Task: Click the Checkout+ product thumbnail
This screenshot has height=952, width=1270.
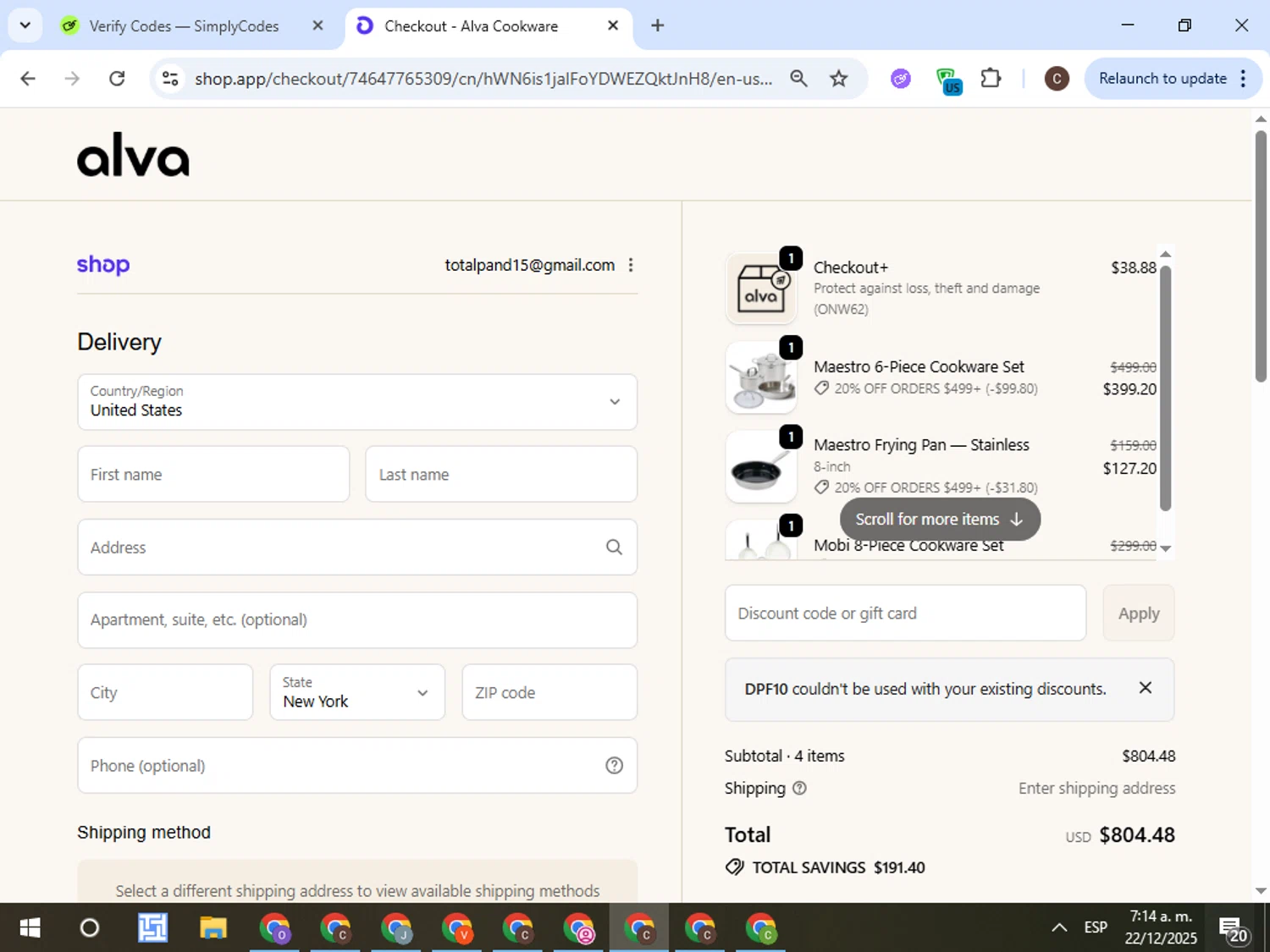Action: point(761,289)
